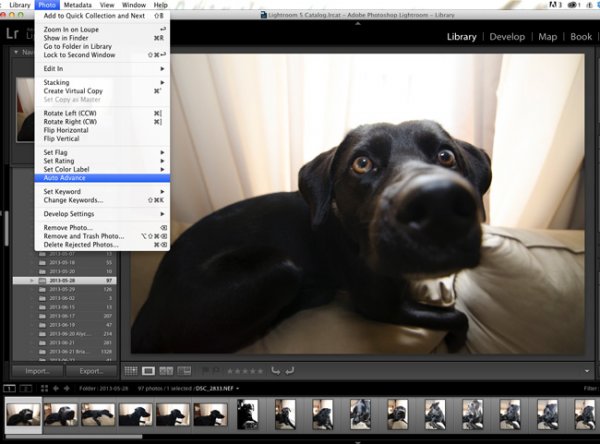
Task: Click the Import button
Action: [x=38, y=371]
